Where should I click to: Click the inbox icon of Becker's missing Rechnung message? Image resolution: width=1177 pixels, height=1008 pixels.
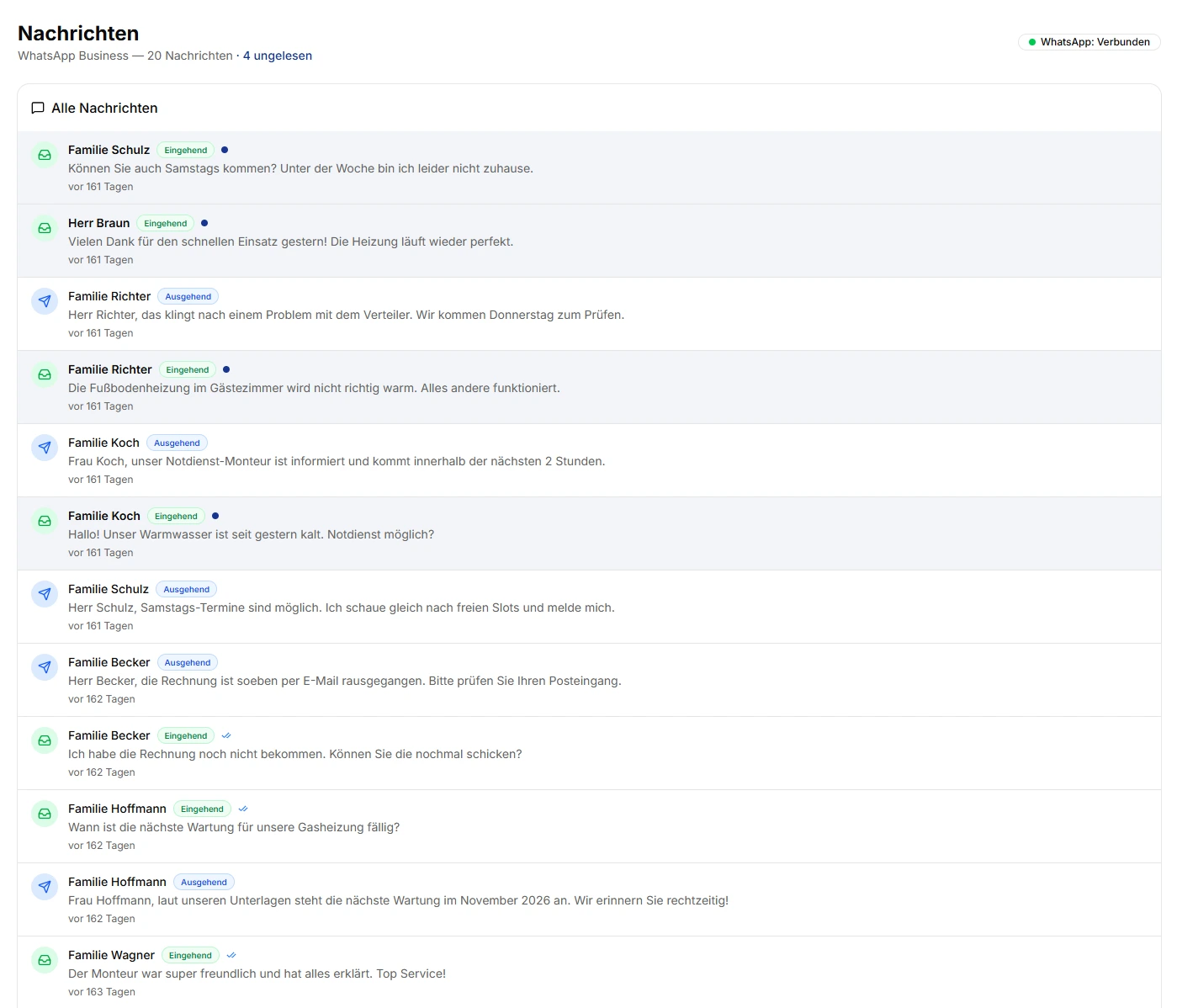45,740
